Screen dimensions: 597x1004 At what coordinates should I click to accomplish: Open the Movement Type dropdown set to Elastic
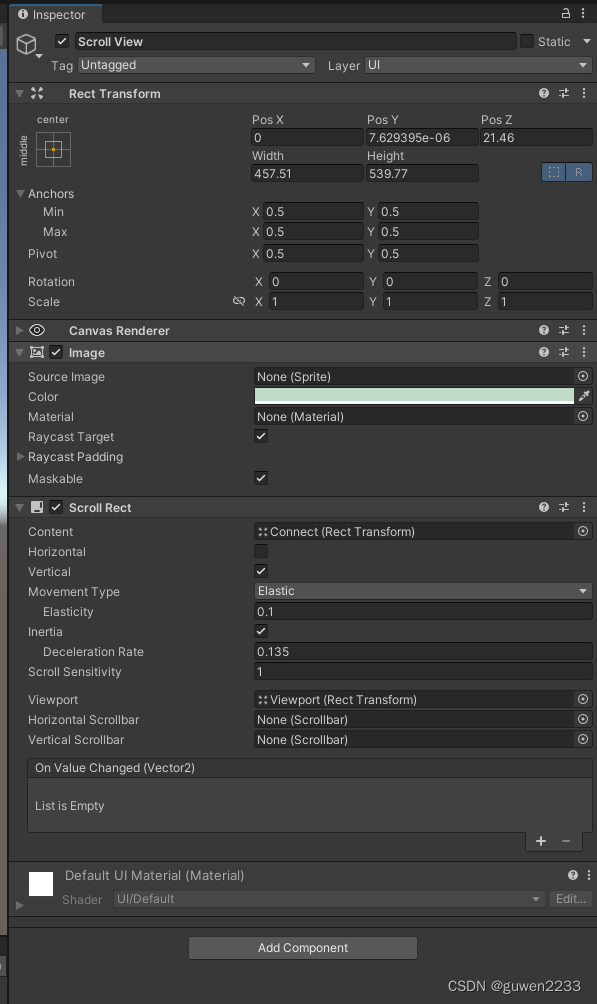pyautogui.click(x=423, y=591)
